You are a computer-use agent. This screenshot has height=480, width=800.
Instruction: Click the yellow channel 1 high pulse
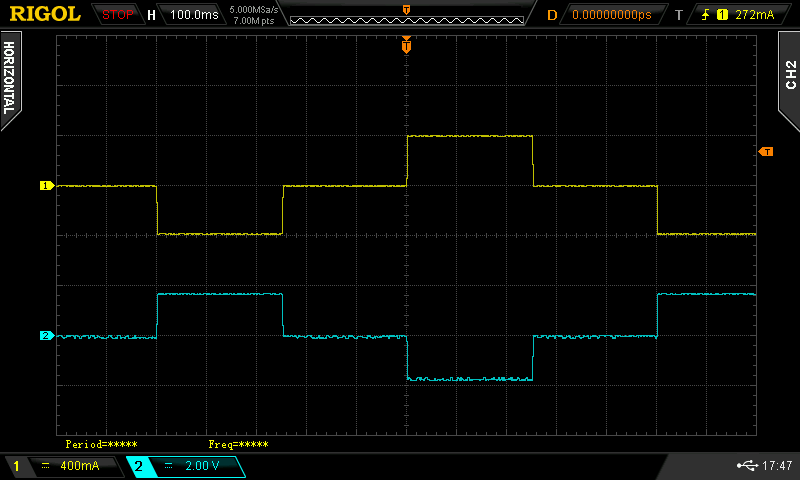point(469,136)
